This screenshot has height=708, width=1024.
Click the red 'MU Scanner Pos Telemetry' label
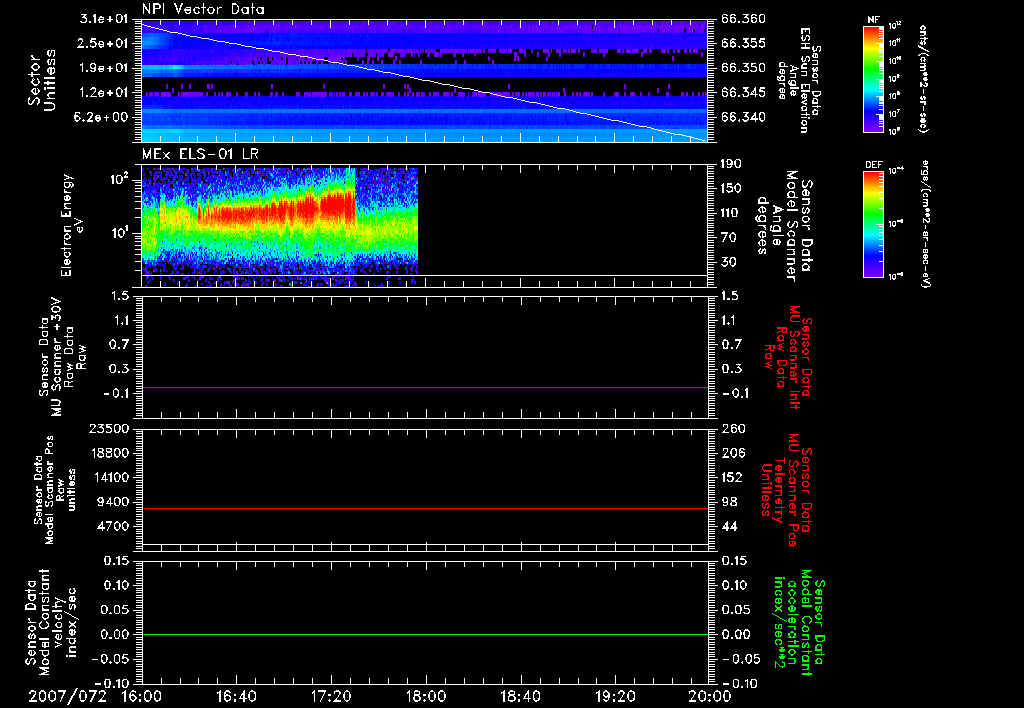(786, 490)
